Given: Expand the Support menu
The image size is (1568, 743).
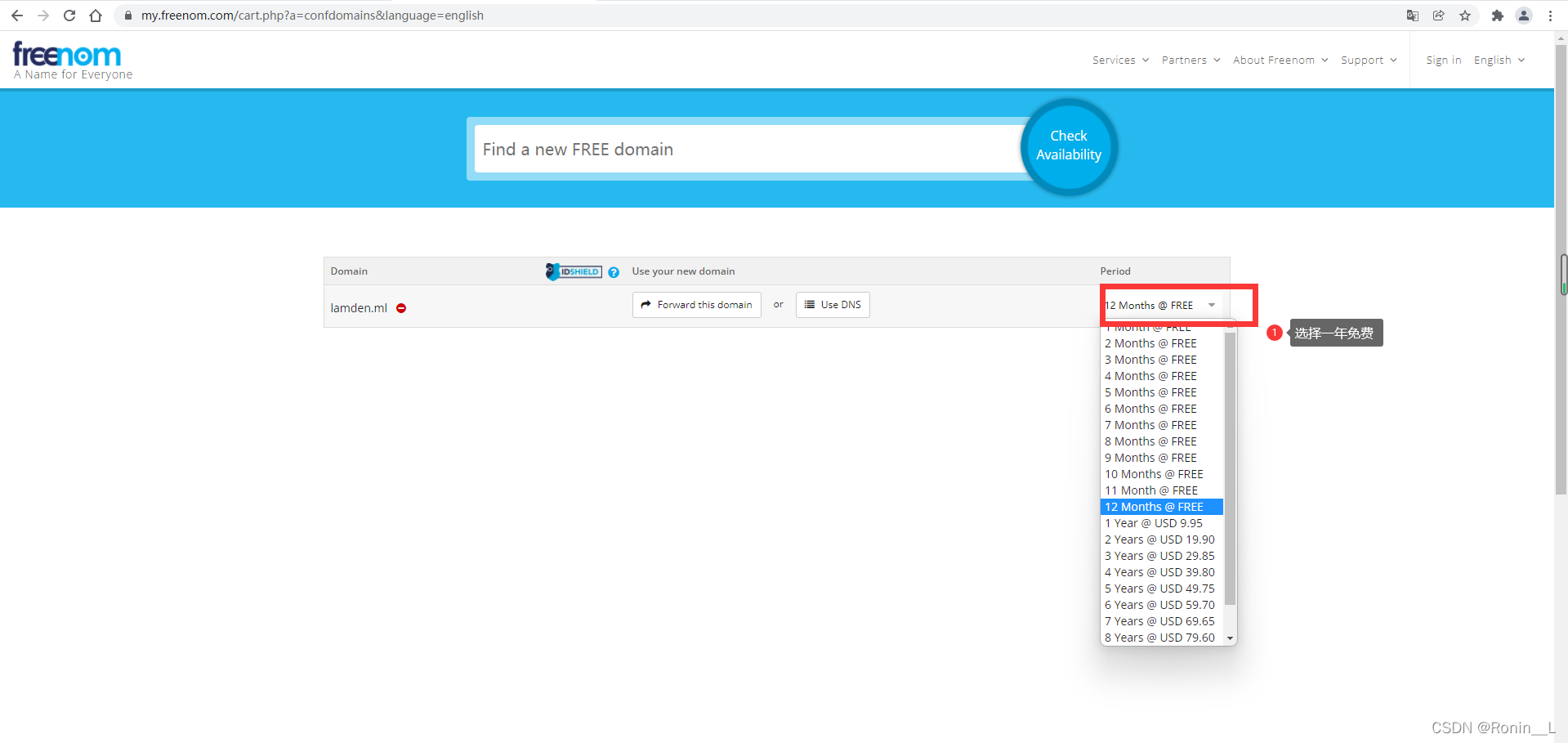Looking at the screenshot, I should click(x=1369, y=60).
